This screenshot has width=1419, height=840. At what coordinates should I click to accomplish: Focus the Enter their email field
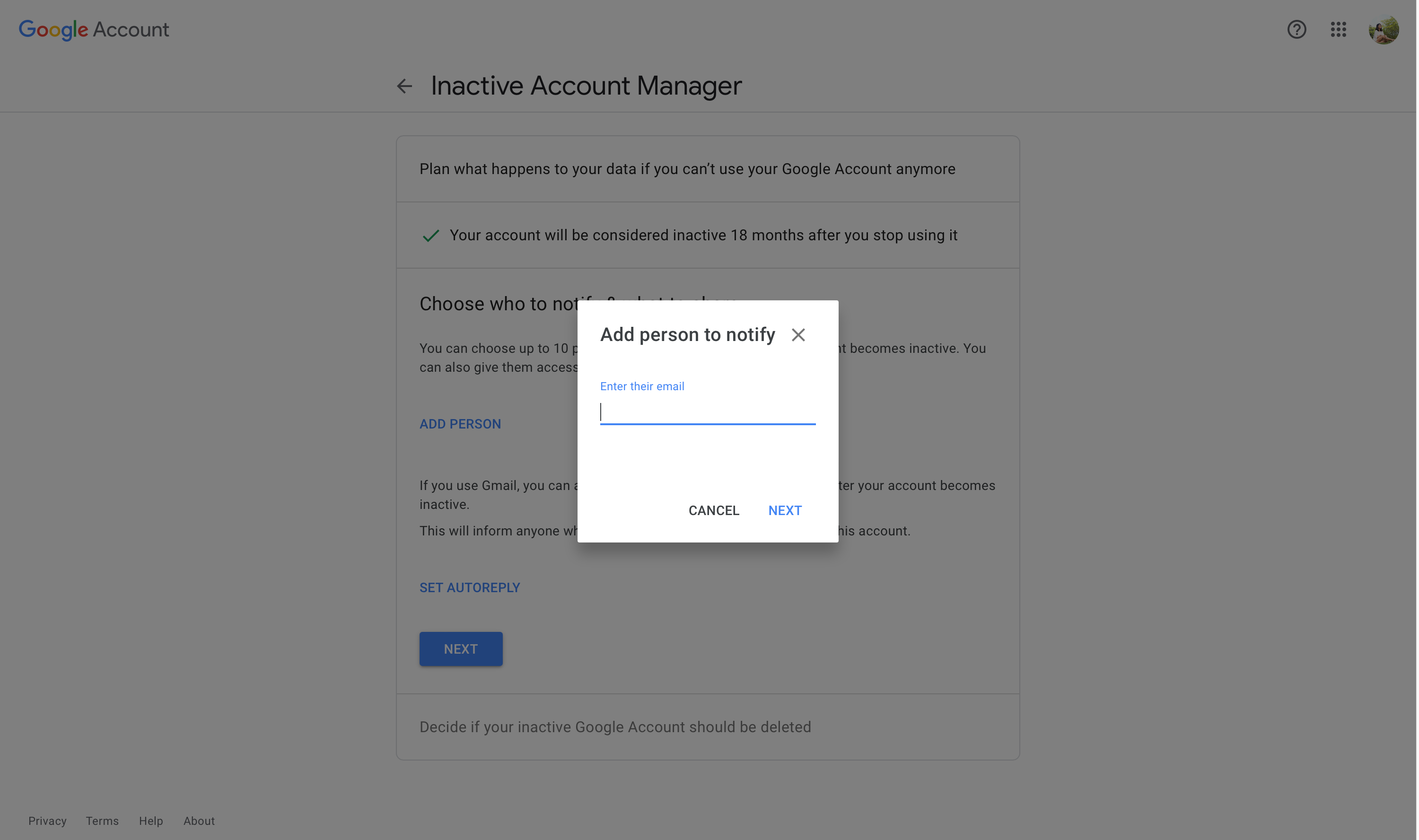coord(707,412)
